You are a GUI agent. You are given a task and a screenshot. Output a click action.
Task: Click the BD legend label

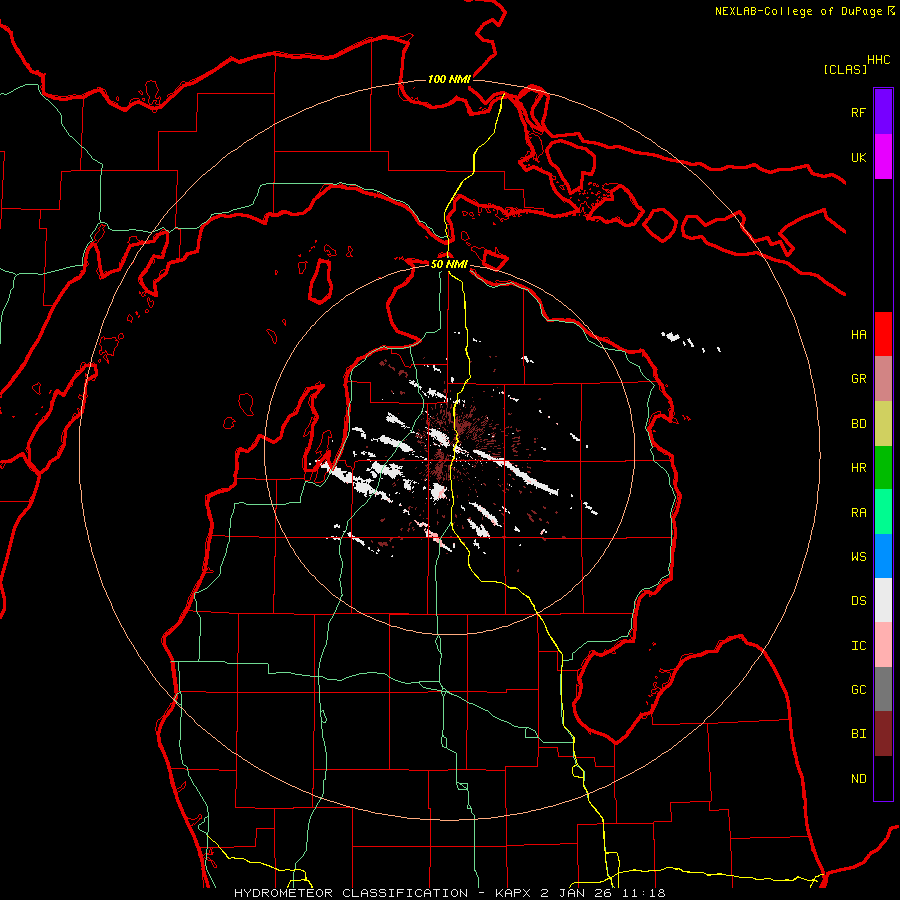pyautogui.click(x=858, y=424)
